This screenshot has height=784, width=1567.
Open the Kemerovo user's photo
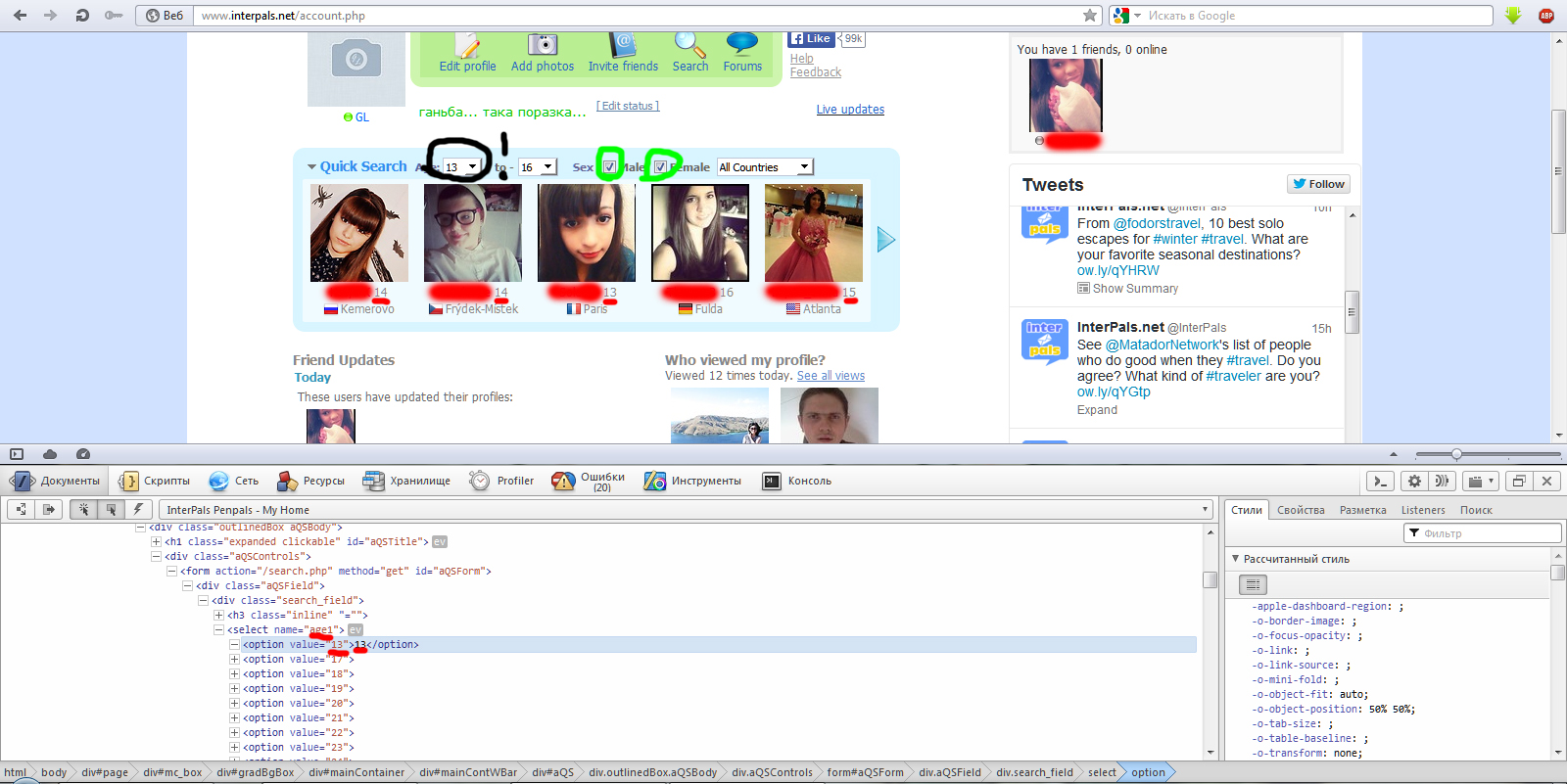(x=359, y=233)
